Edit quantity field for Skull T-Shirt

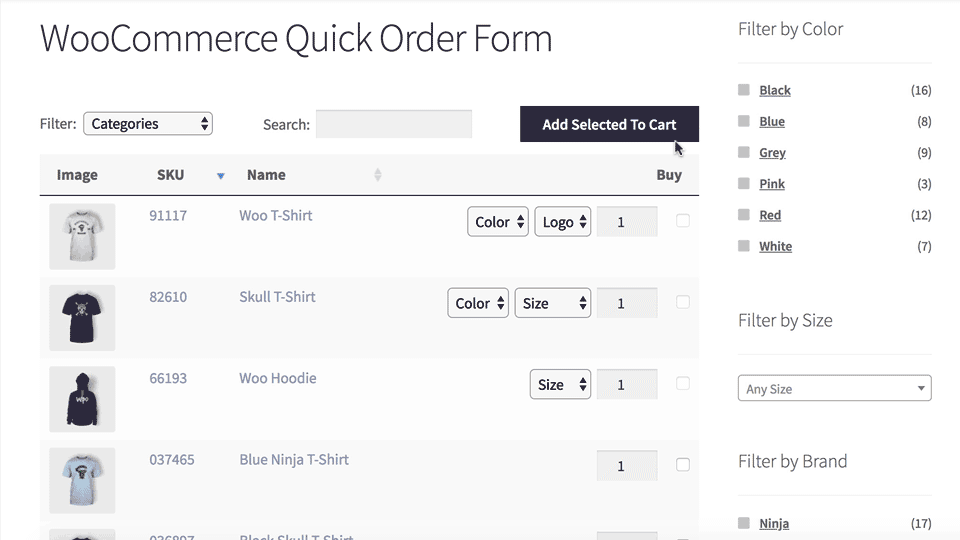(x=627, y=303)
